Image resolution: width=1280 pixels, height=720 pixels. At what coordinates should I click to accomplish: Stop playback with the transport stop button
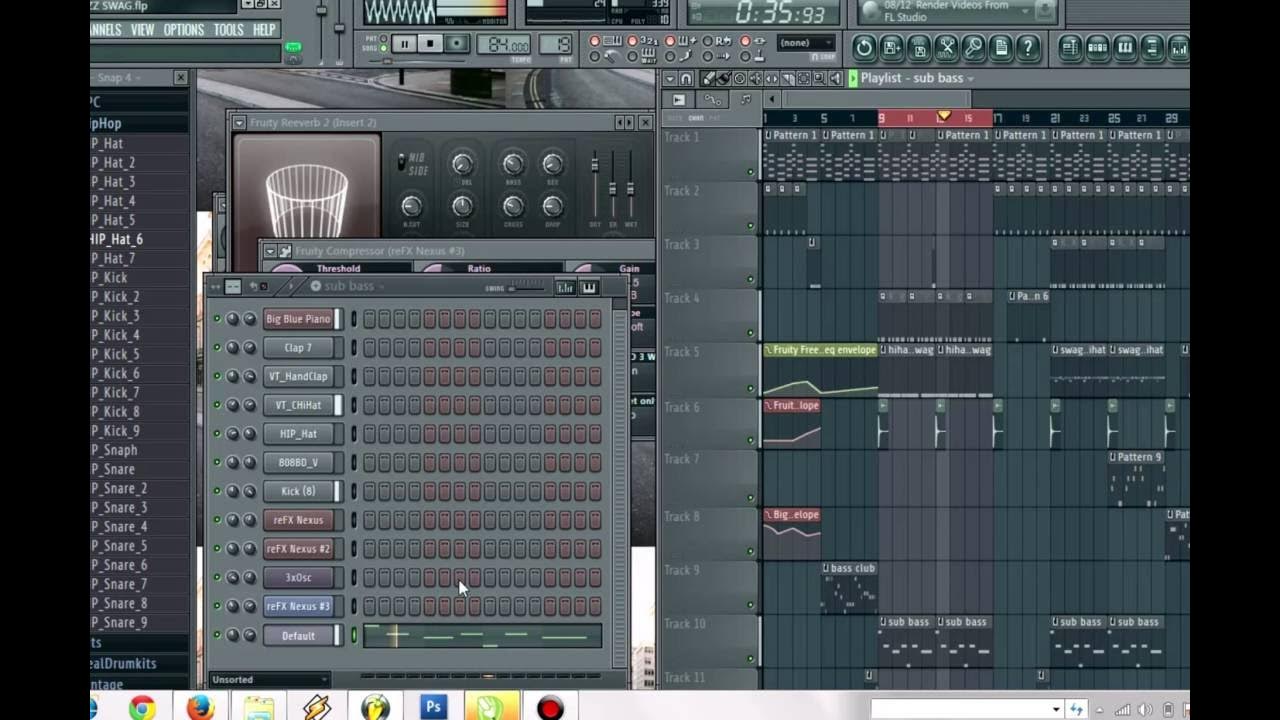click(x=430, y=44)
